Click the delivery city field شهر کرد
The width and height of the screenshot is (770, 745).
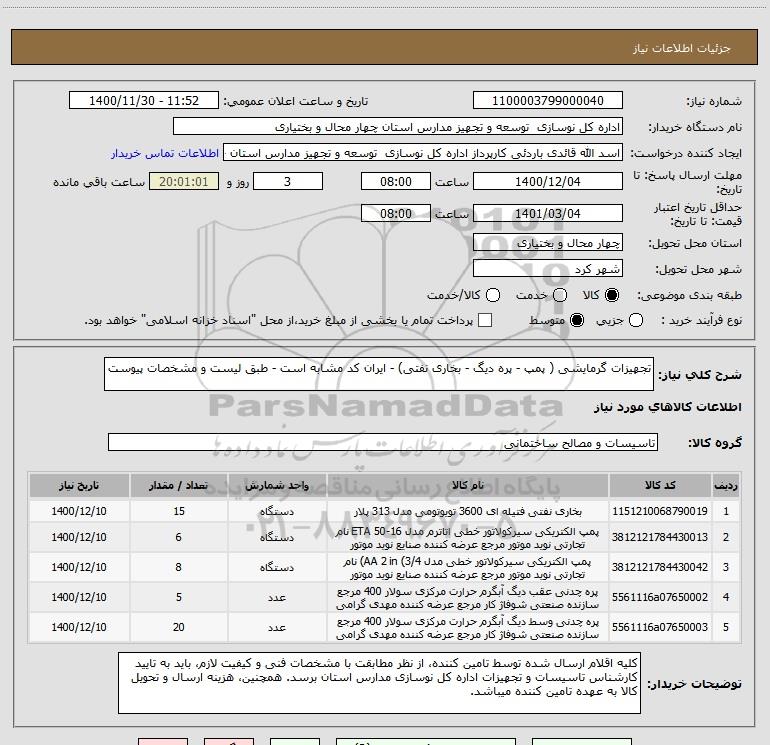[548, 269]
